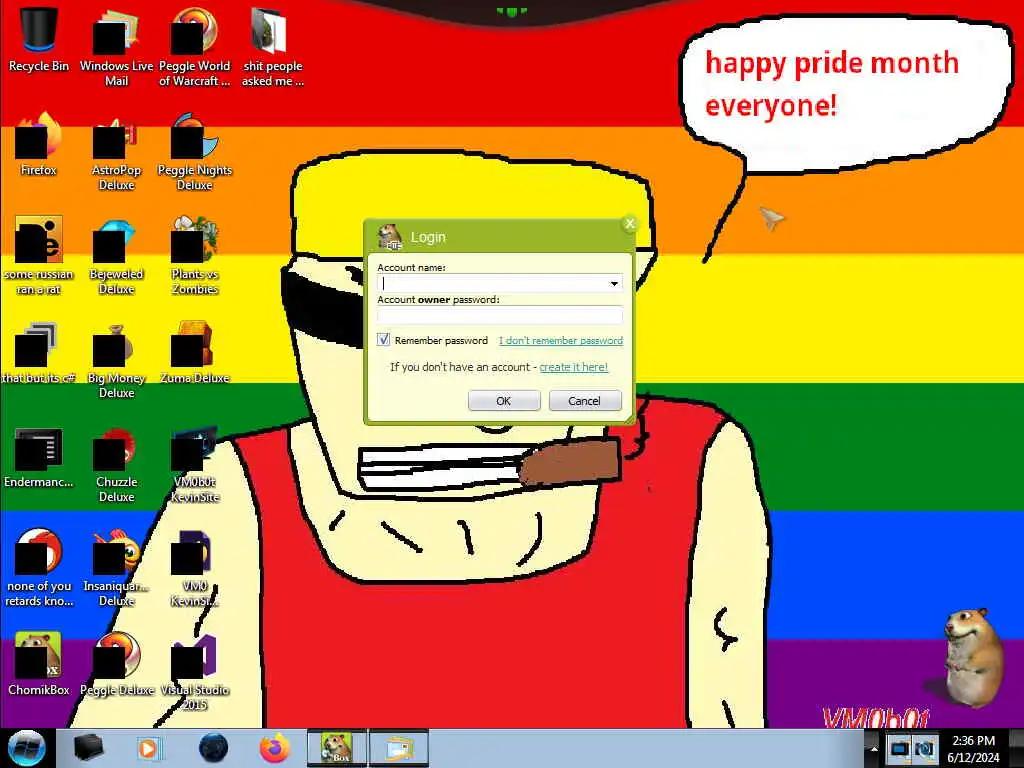Open the VM0 KevinSi... desktop file
The image size is (1024, 768).
pyautogui.click(x=194, y=567)
